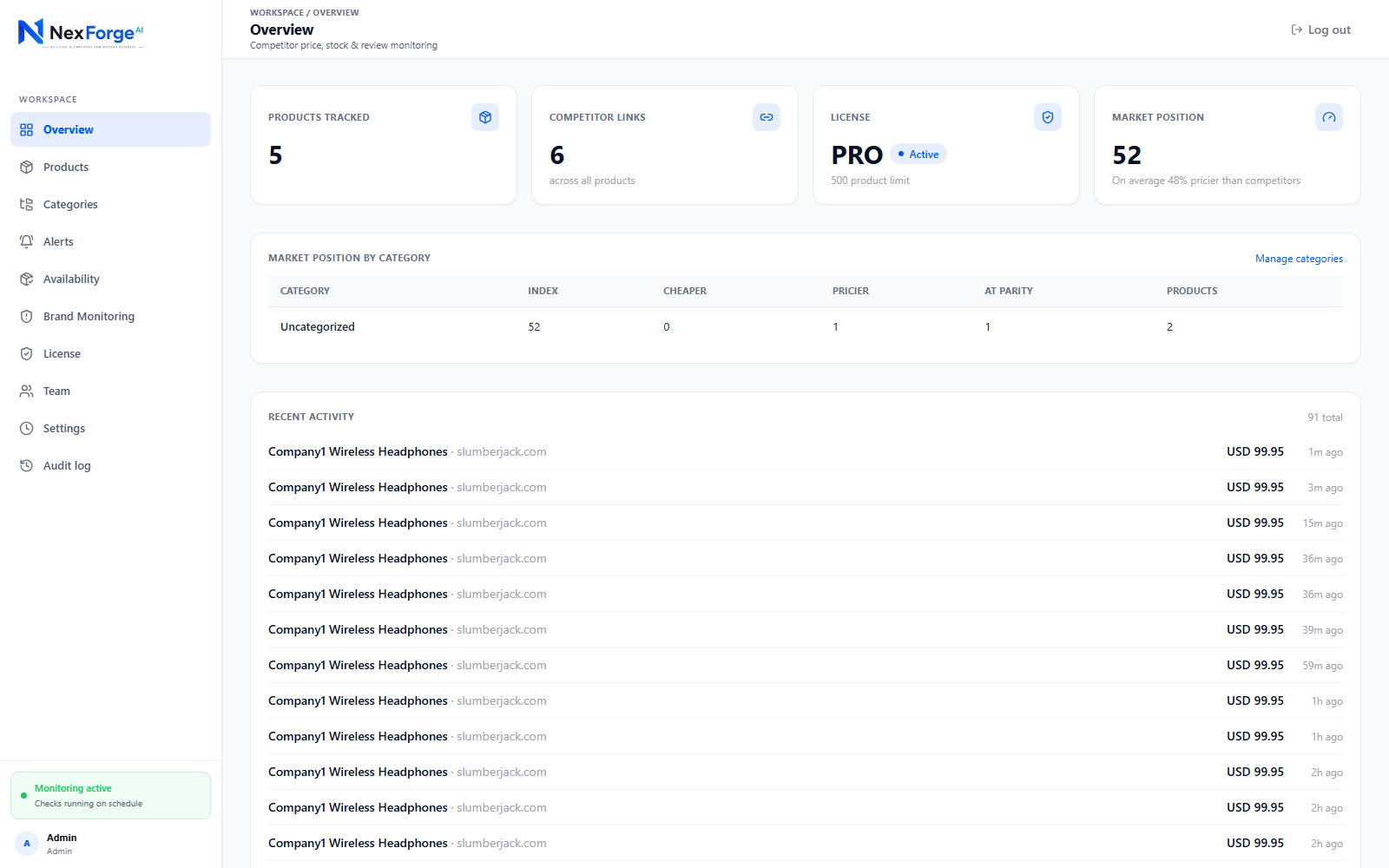Click the NexForge AI logo
1389x868 pixels.
click(81, 33)
